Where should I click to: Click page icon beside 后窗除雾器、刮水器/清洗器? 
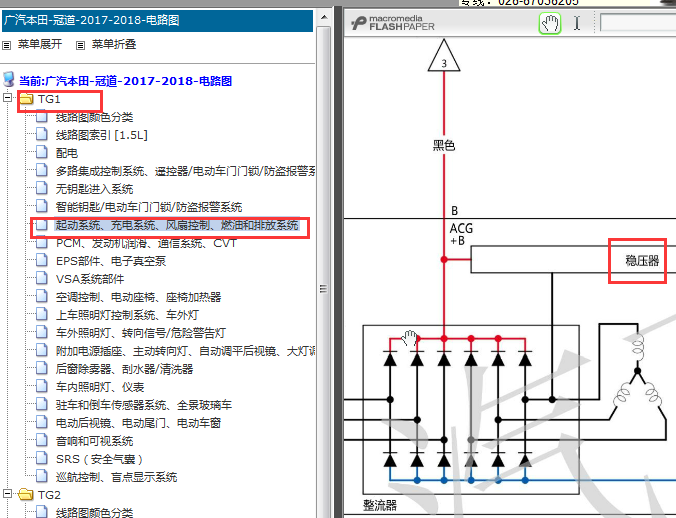(42, 368)
